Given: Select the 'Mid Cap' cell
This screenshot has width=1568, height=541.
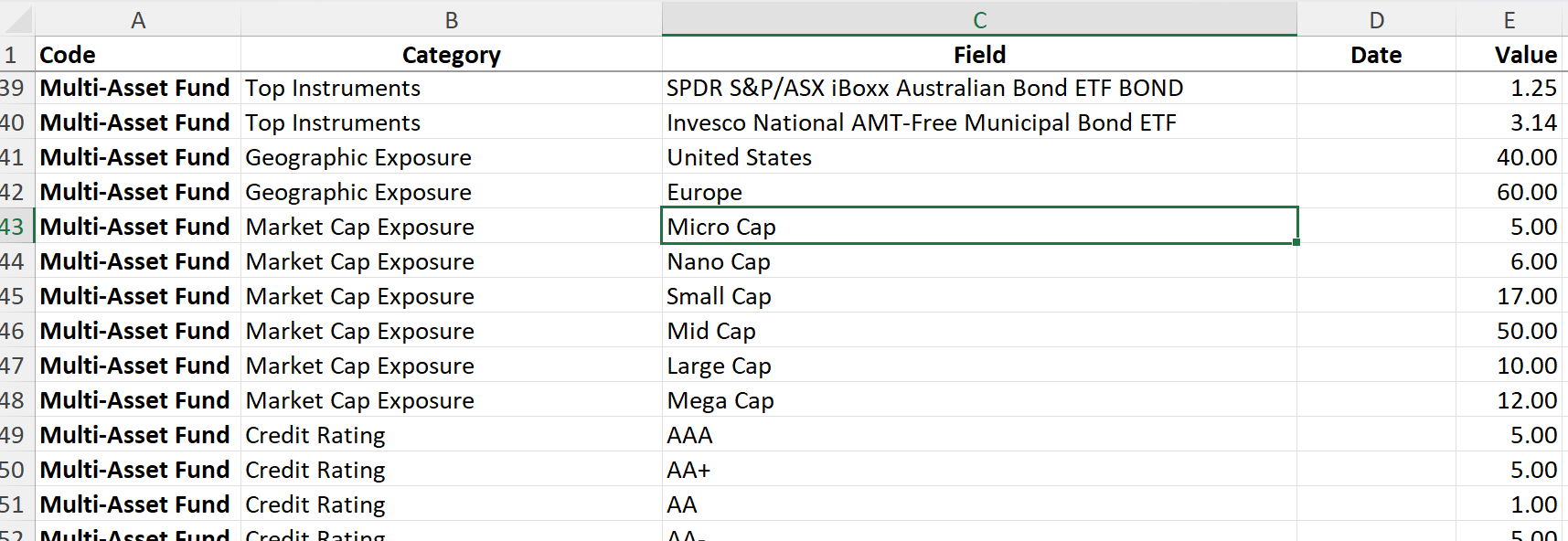Looking at the screenshot, I should tap(979, 331).
